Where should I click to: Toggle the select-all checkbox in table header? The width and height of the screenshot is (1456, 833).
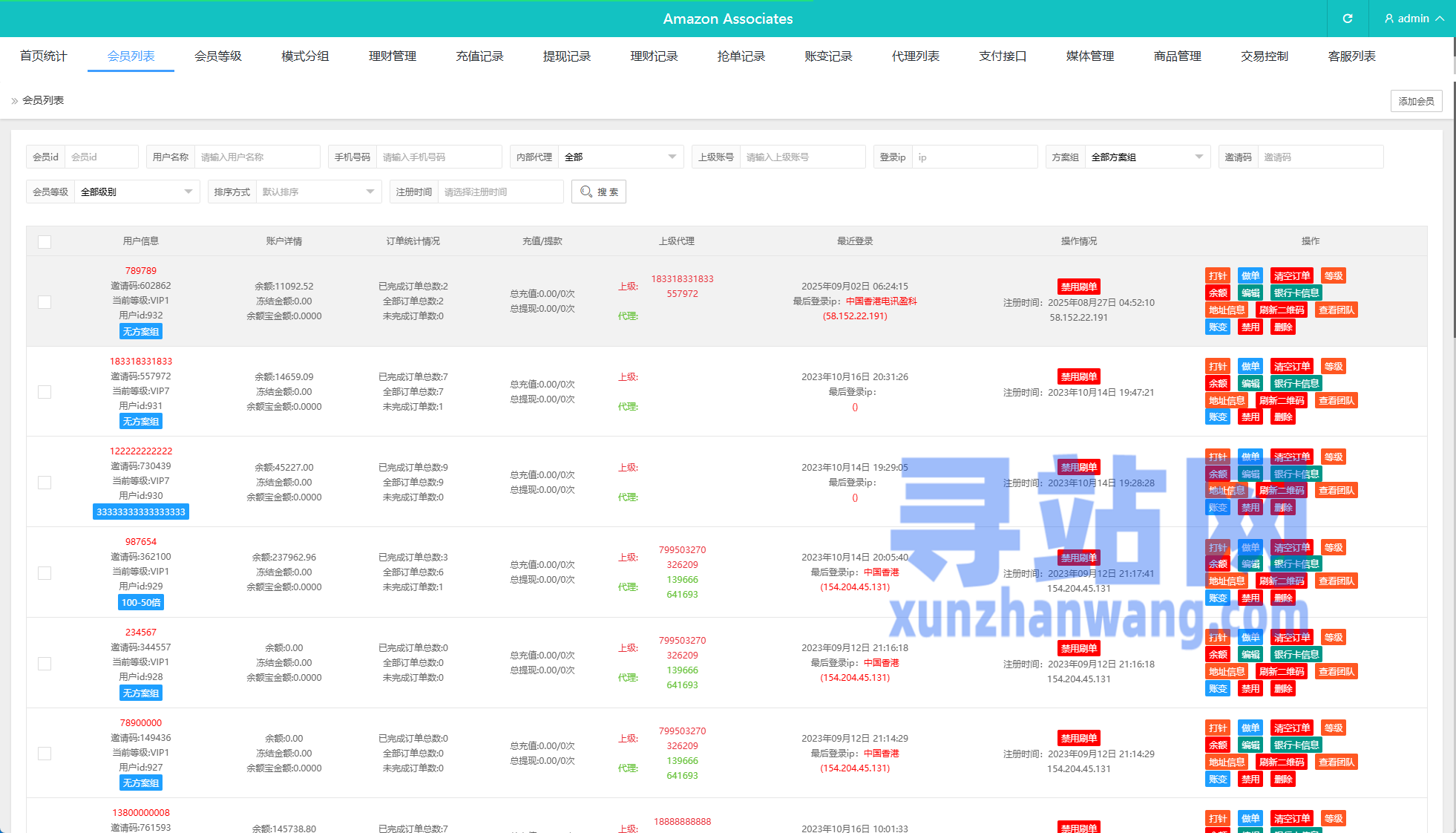point(45,242)
